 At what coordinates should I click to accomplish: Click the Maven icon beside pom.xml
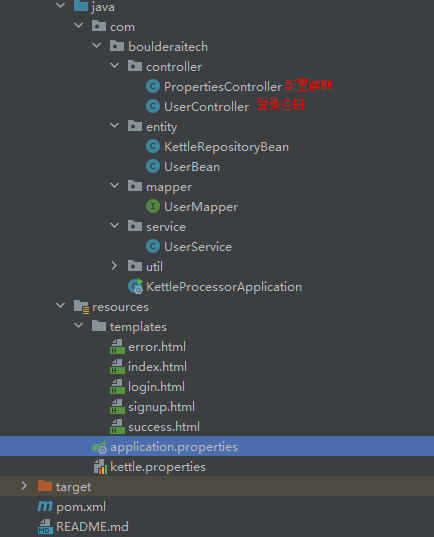pos(45,506)
